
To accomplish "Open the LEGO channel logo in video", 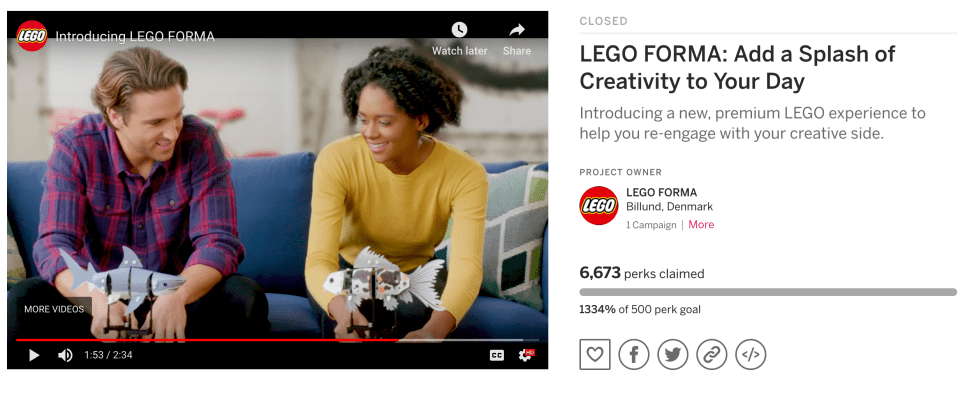I will (x=32, y=36).
